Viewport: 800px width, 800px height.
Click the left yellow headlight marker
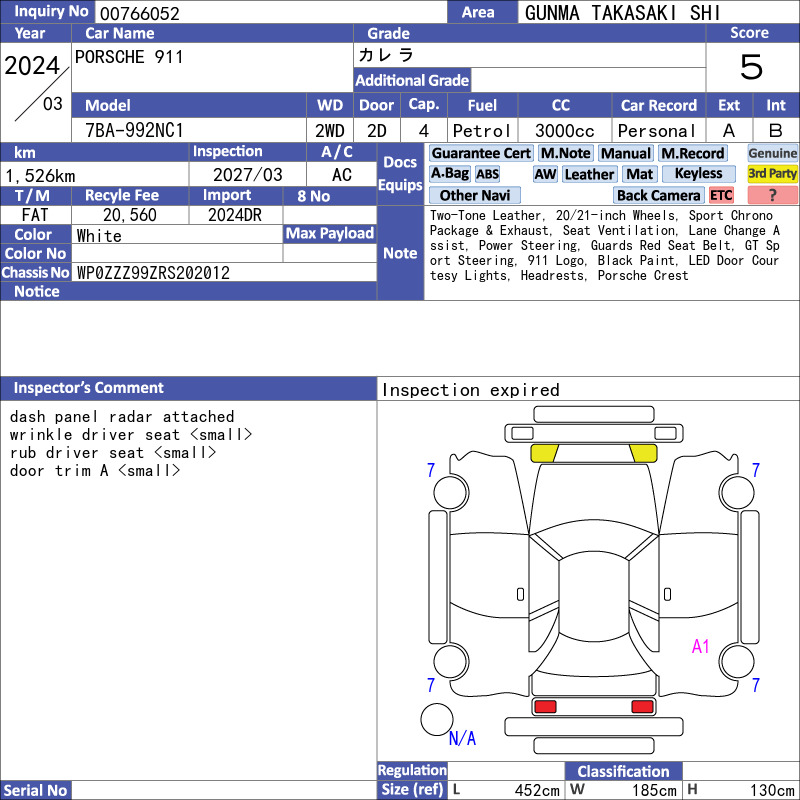(544, 453)
